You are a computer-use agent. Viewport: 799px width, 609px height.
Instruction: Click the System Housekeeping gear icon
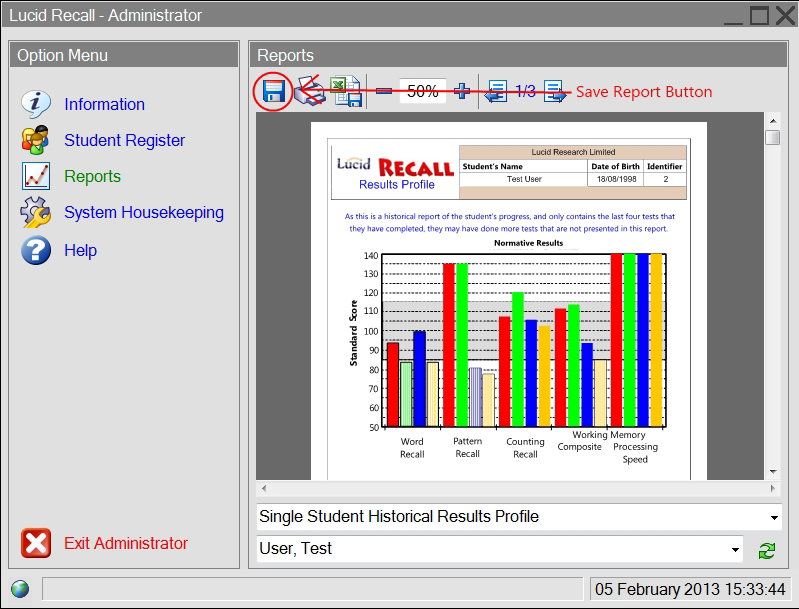coord(36,212)
